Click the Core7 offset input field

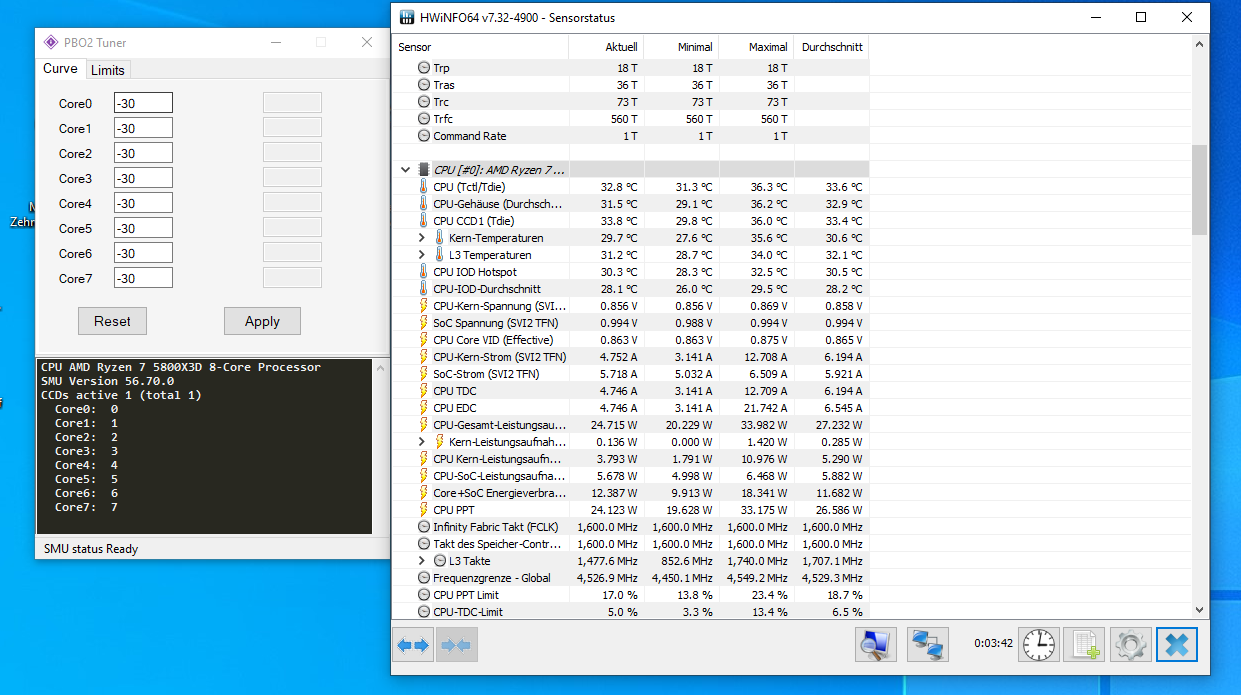pos(143,278)
